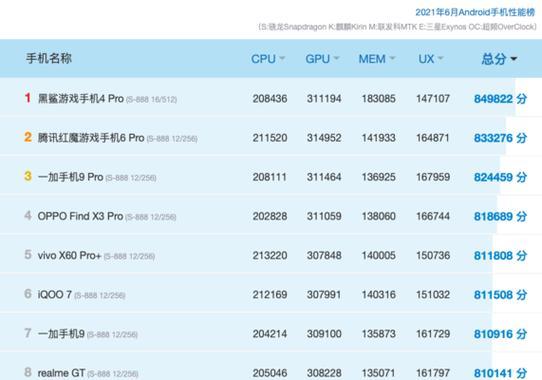542x380 pixels.
Task: Click MEM score 136925
Action: (379, 177)
